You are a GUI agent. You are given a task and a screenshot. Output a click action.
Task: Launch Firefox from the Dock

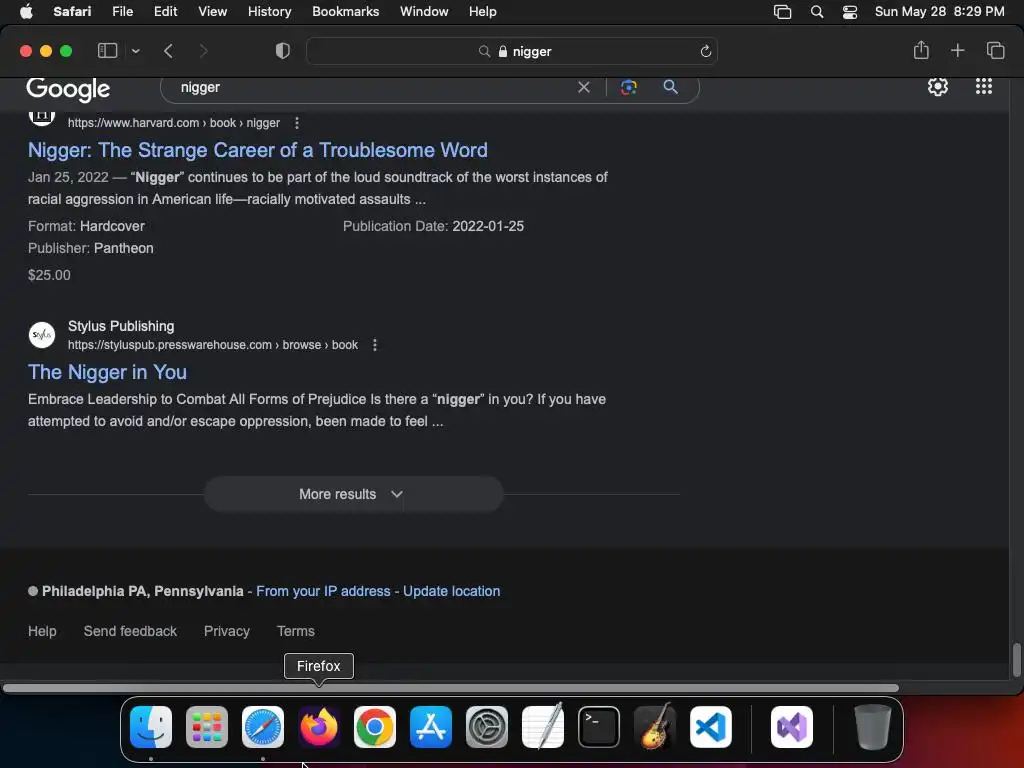click(x=319, y=727)
